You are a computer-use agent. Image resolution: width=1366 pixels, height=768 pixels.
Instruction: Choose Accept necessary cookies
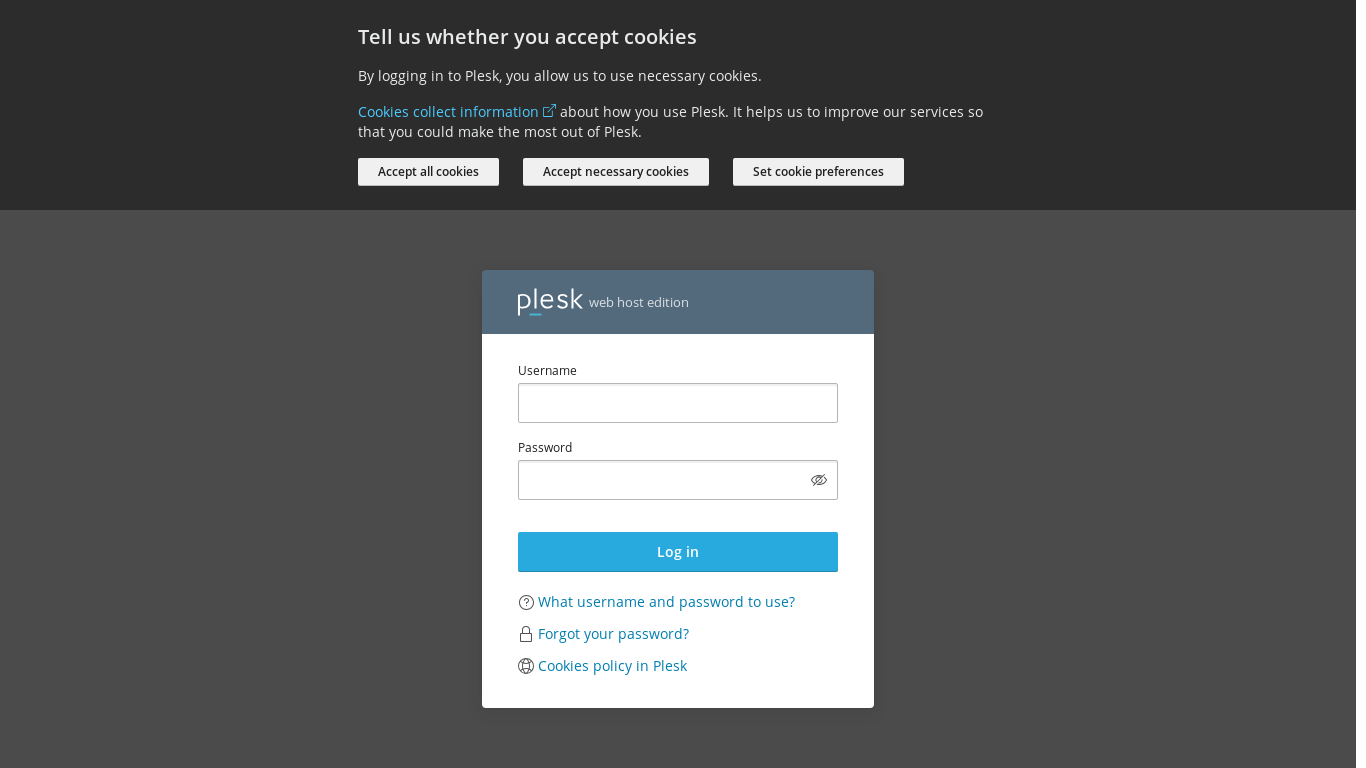(616, 172)
